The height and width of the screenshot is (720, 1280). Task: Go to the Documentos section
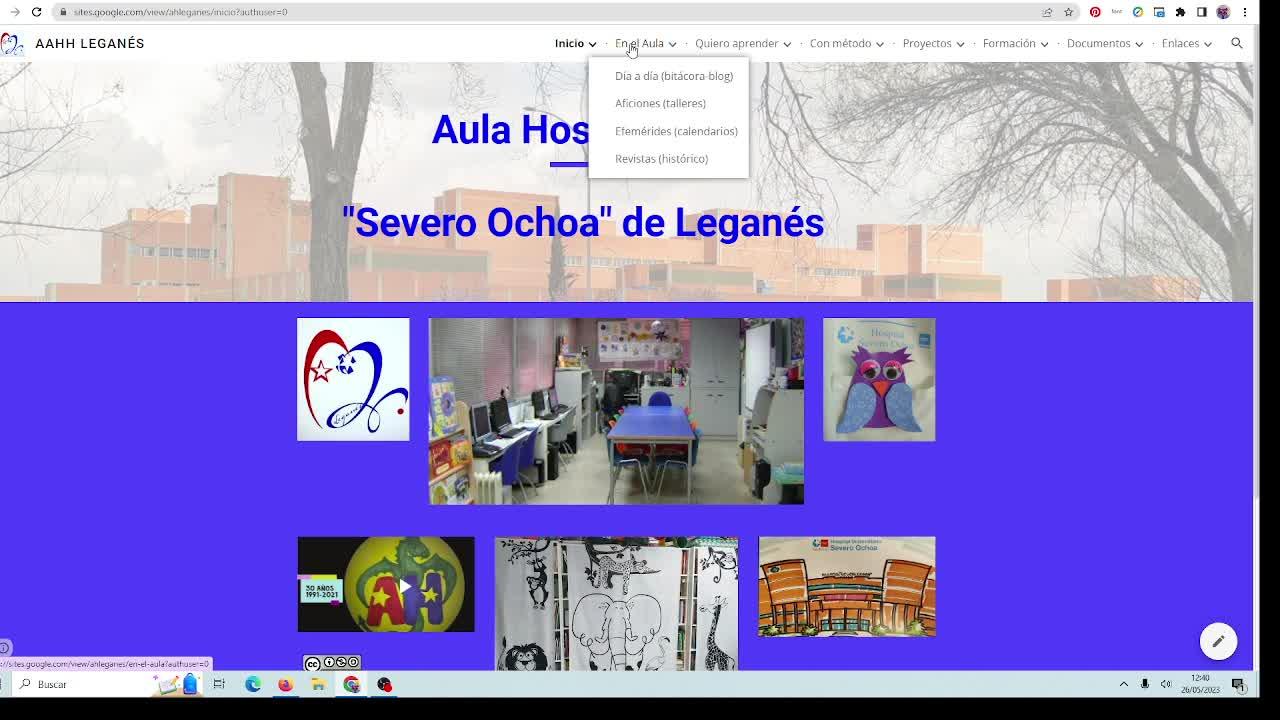point(1098,43)
